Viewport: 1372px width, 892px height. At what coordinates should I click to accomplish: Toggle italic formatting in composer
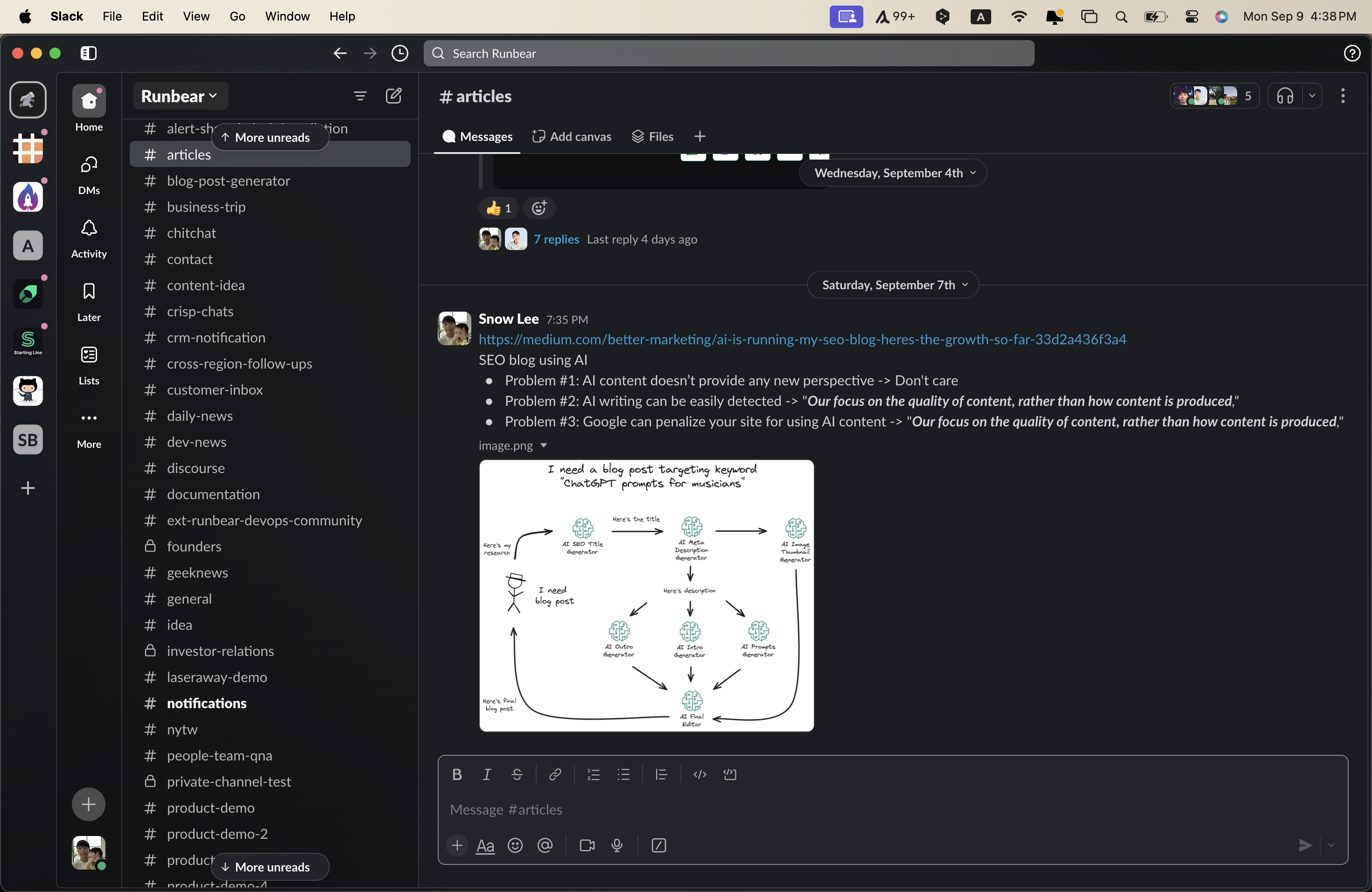tap(487, 774)
